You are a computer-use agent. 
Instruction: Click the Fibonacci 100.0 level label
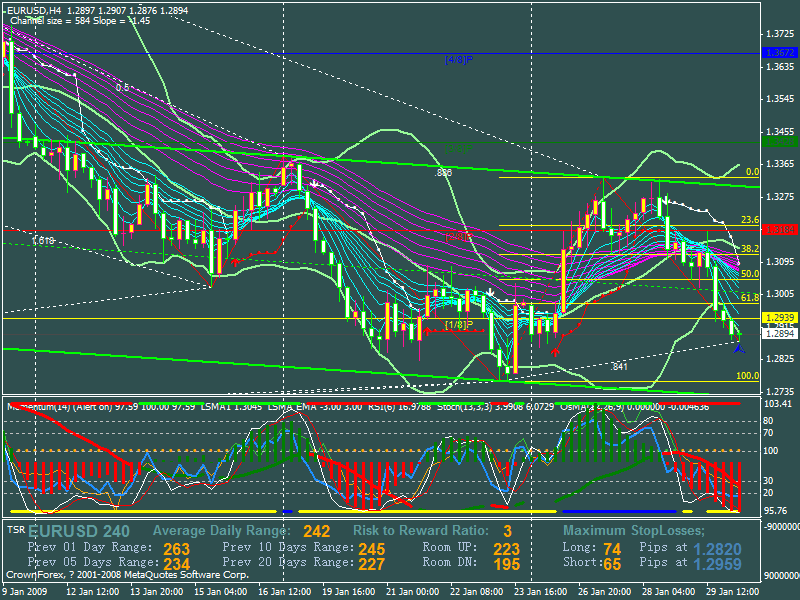(747, 376)
